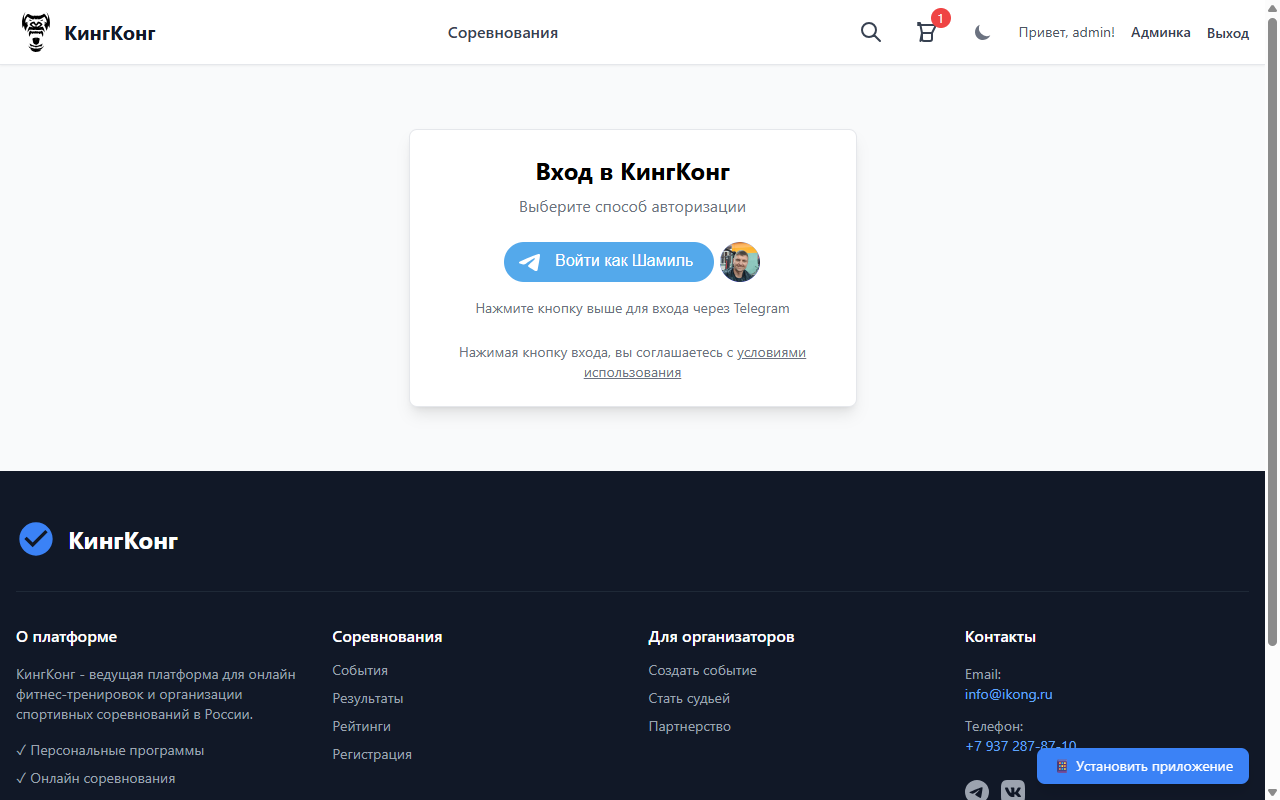This screenshot has width=1280, height=800.
Task: Open the Telegram social icon in the footer
Action: 977,790
